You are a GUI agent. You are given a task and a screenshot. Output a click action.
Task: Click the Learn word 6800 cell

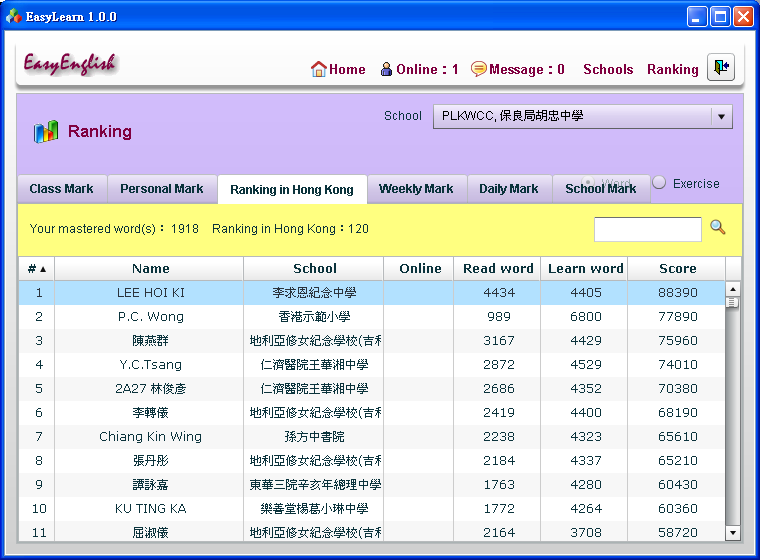click(x=586, y=317)
